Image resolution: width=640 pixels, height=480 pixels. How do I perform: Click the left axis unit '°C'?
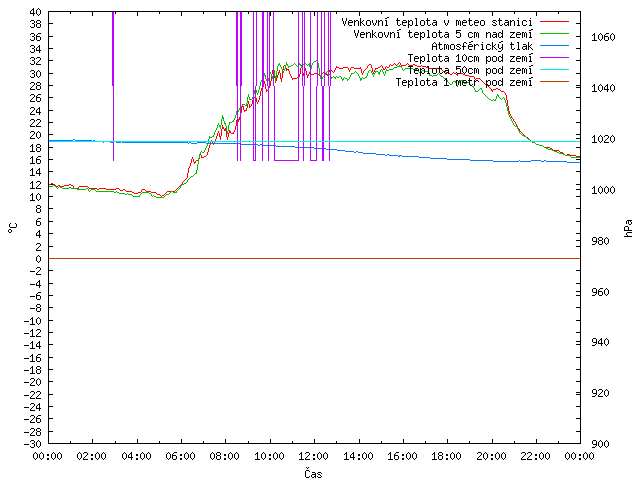tap(13, 228)
